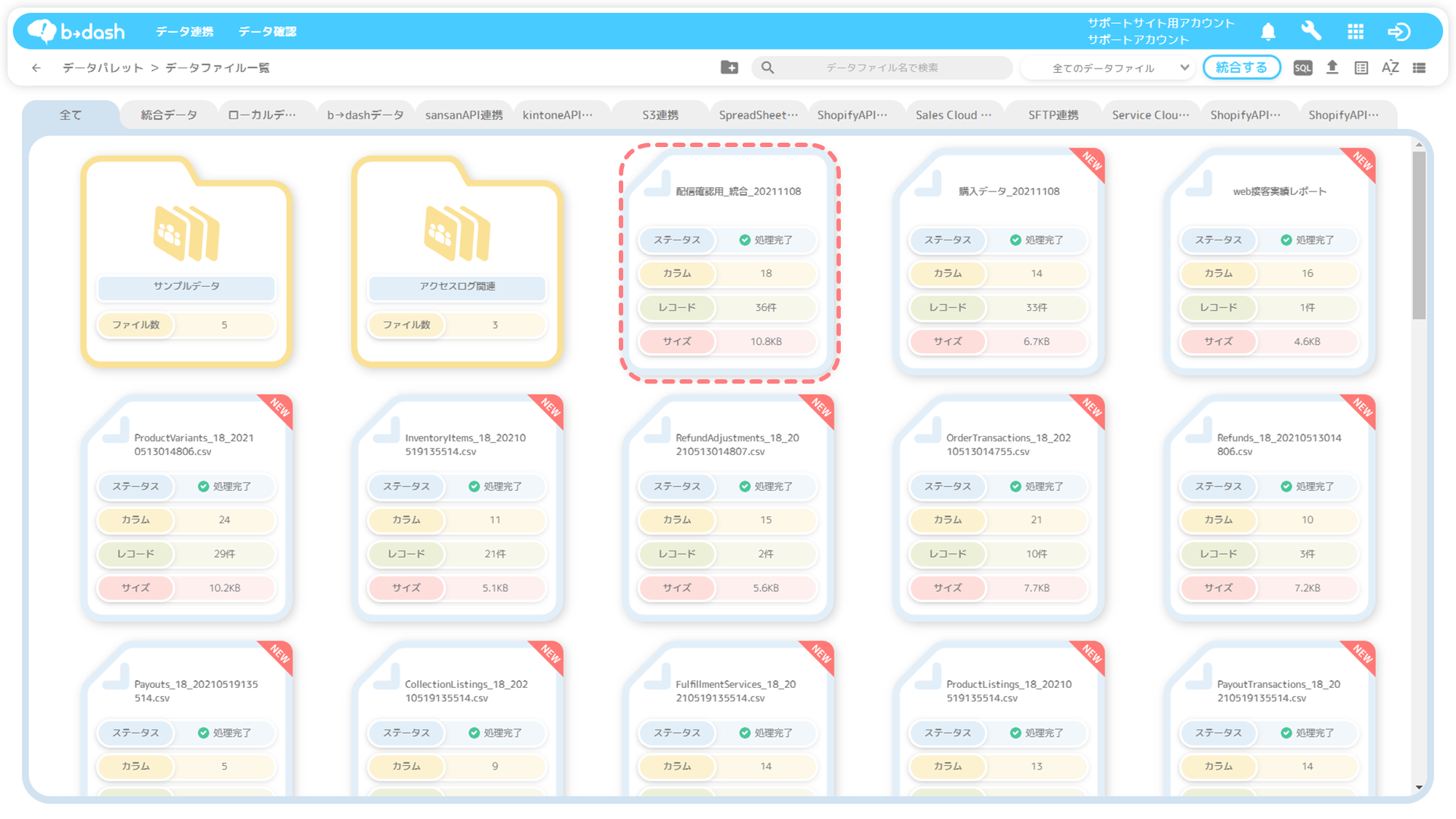This screenshot has height=819, width=1456.
Task: Open 配信確認用_統合_20211108 file card
Action: [729, 261]
